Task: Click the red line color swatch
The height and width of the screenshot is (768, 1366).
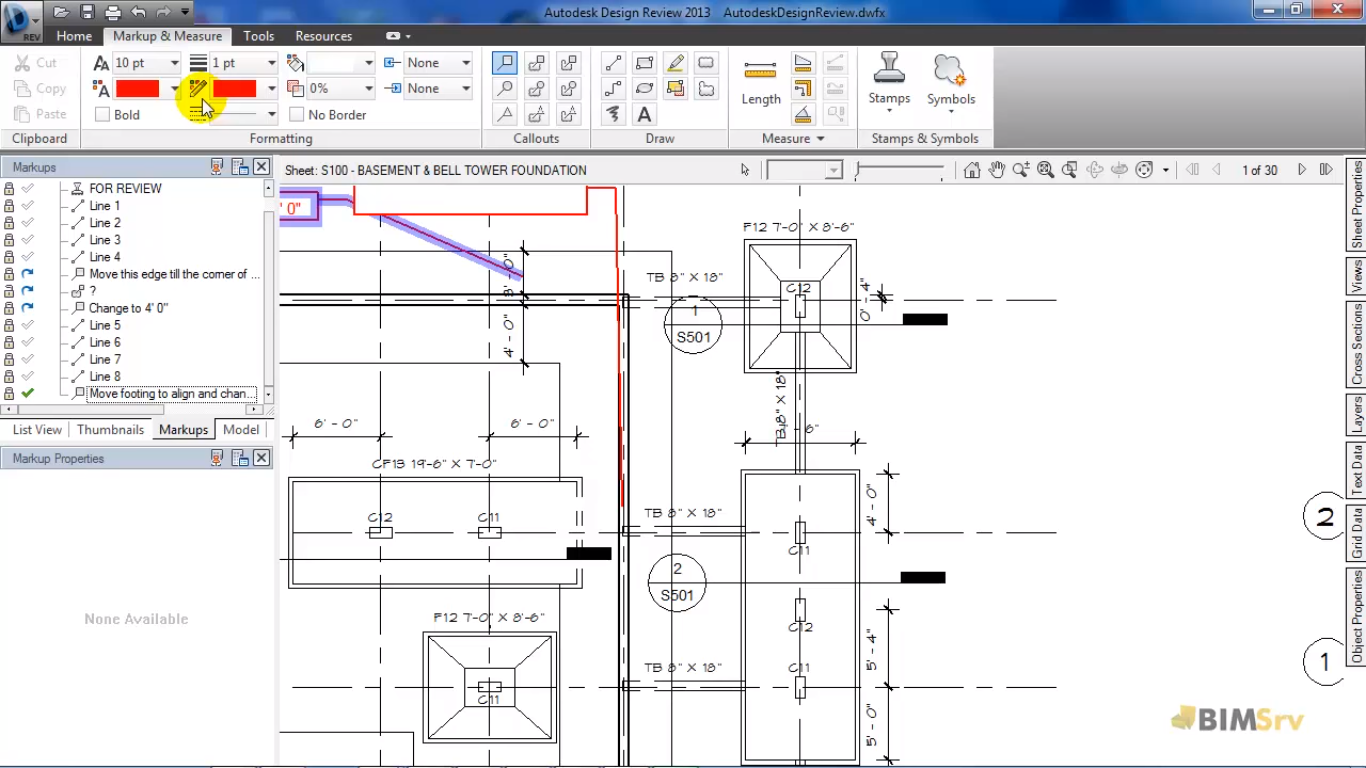Action: (235, 89)
